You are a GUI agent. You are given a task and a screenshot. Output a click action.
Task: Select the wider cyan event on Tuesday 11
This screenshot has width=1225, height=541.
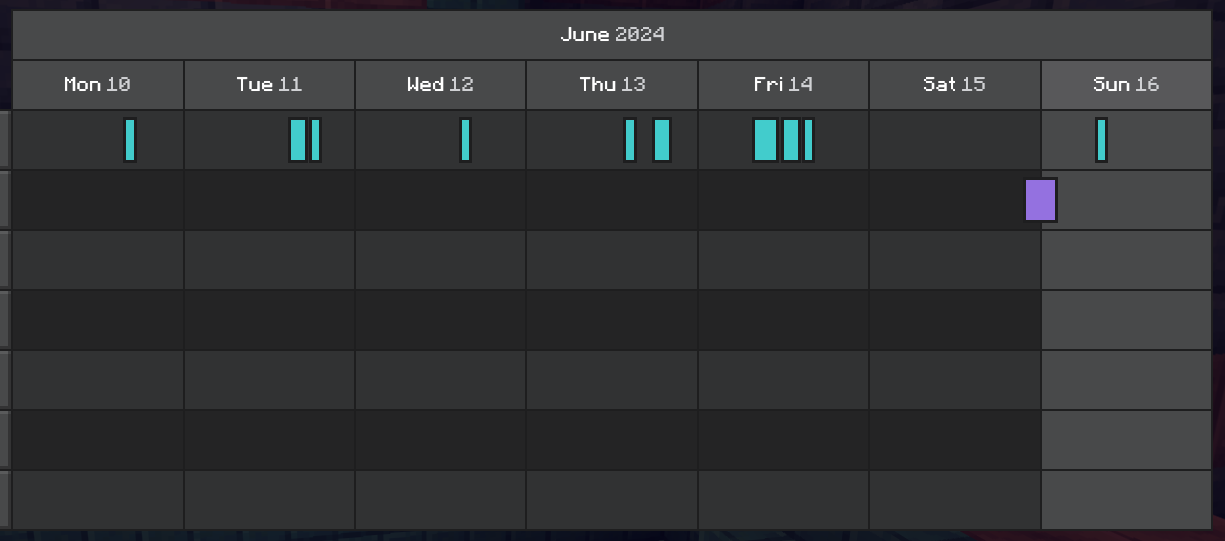click(x=298, y=140)
